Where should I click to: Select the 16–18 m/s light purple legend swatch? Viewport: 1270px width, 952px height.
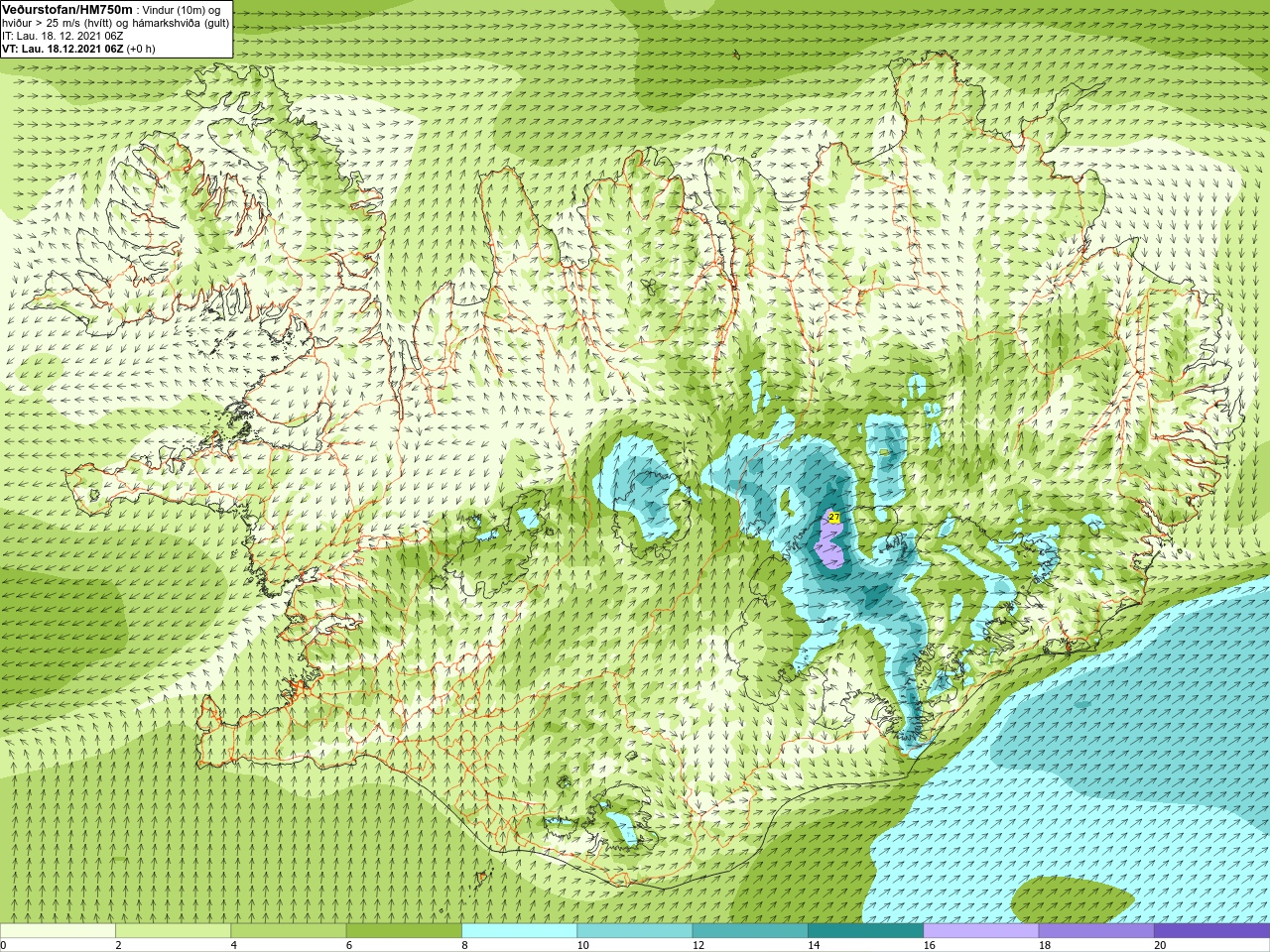point(981,931)
